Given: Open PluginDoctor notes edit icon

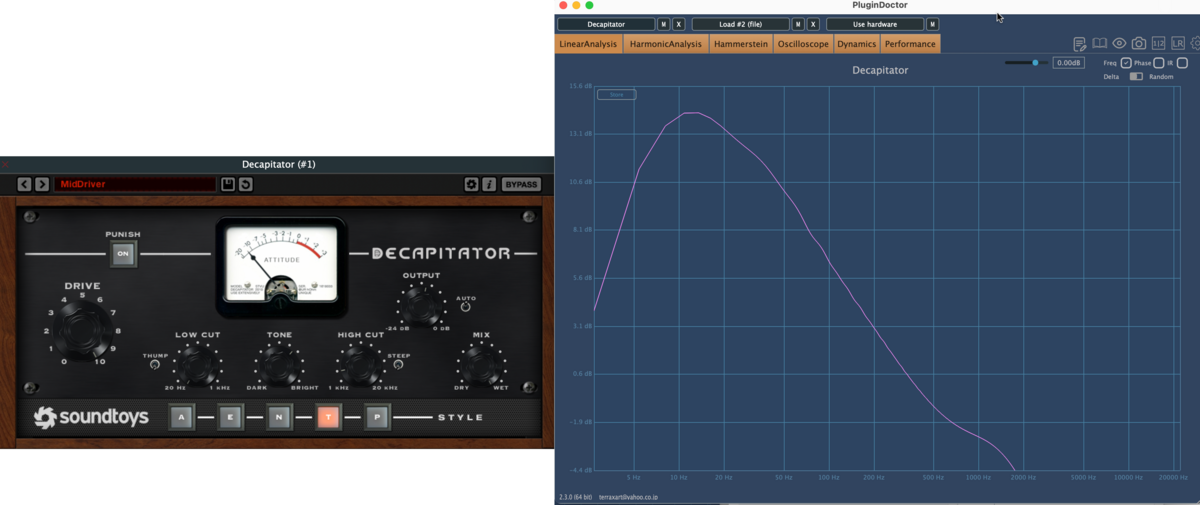Looking at the screenshot, I should [x=1080, y=44].
